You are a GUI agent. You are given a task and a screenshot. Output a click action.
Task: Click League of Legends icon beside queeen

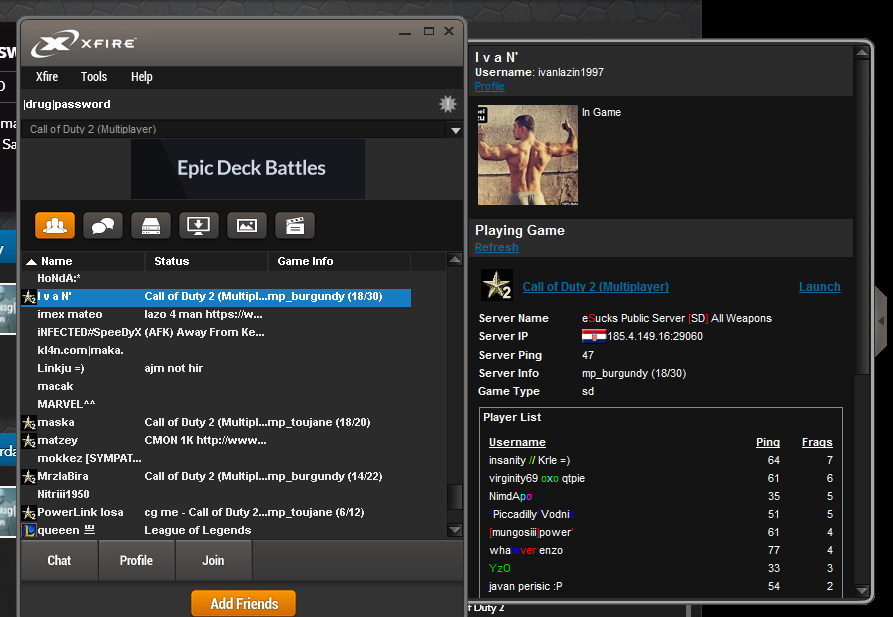(29, 530)
